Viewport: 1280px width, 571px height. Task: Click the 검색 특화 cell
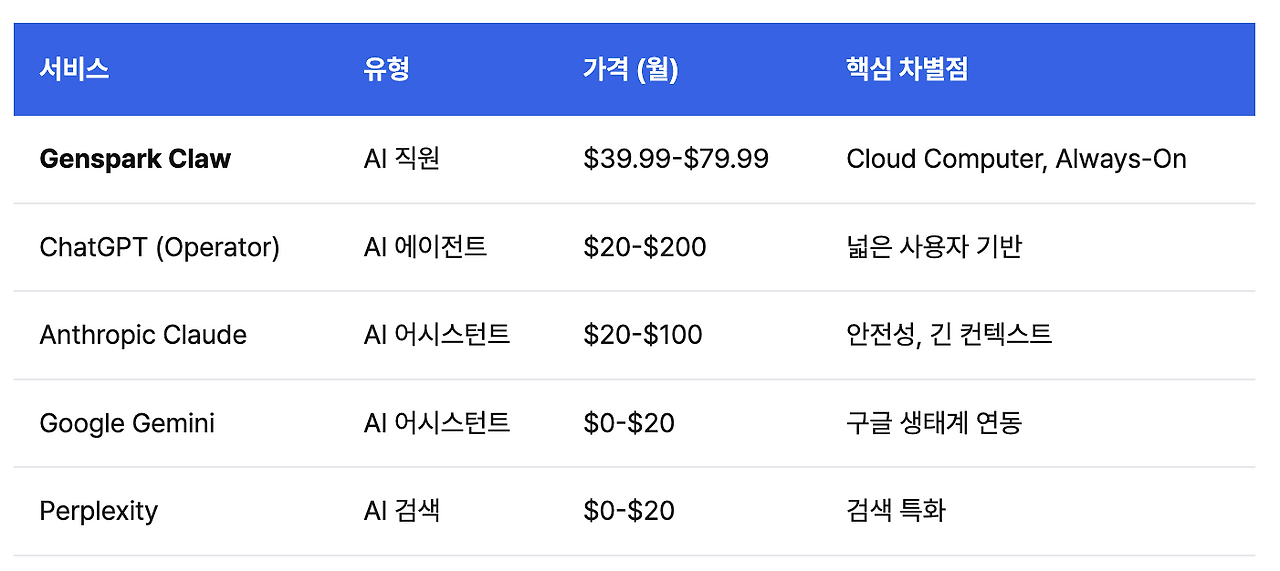coord(895,511)
